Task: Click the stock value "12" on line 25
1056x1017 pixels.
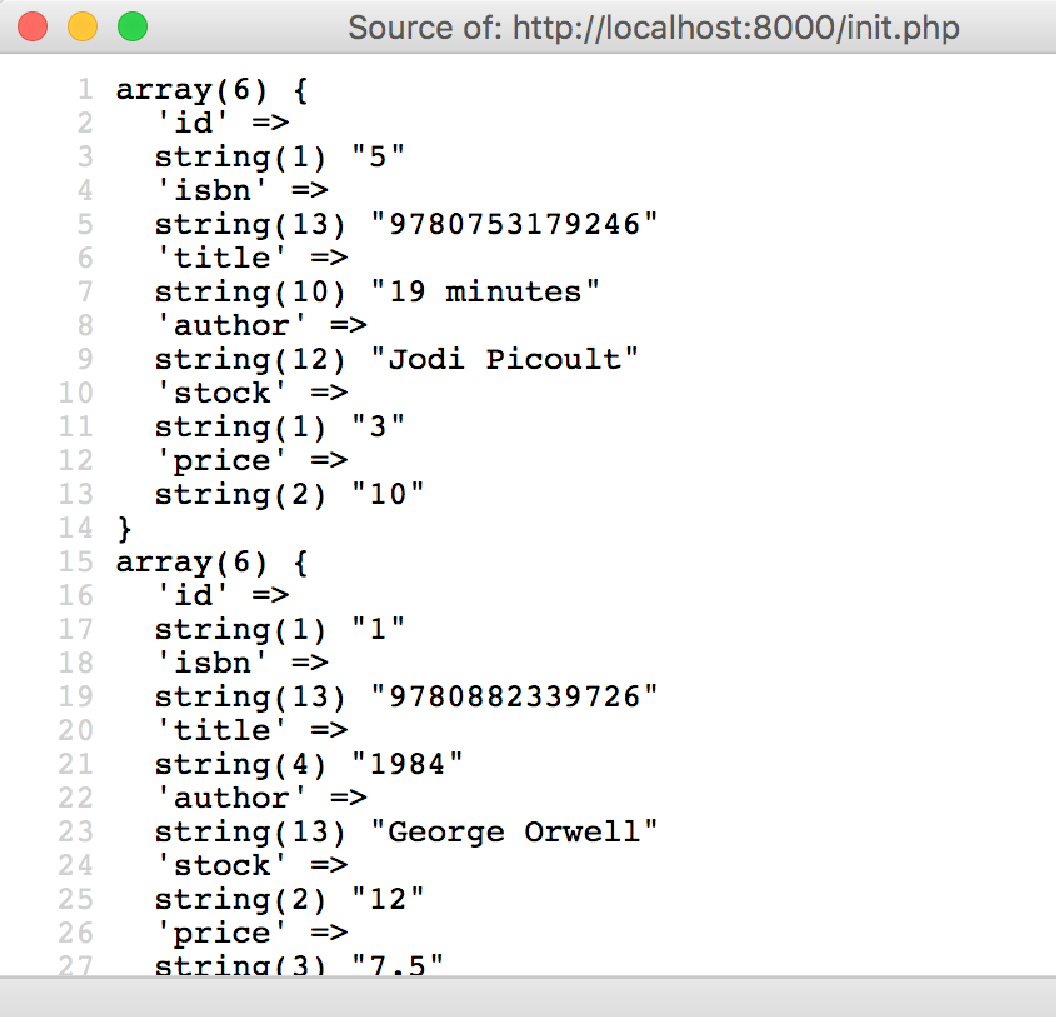Action: click(x=388, y=899)
